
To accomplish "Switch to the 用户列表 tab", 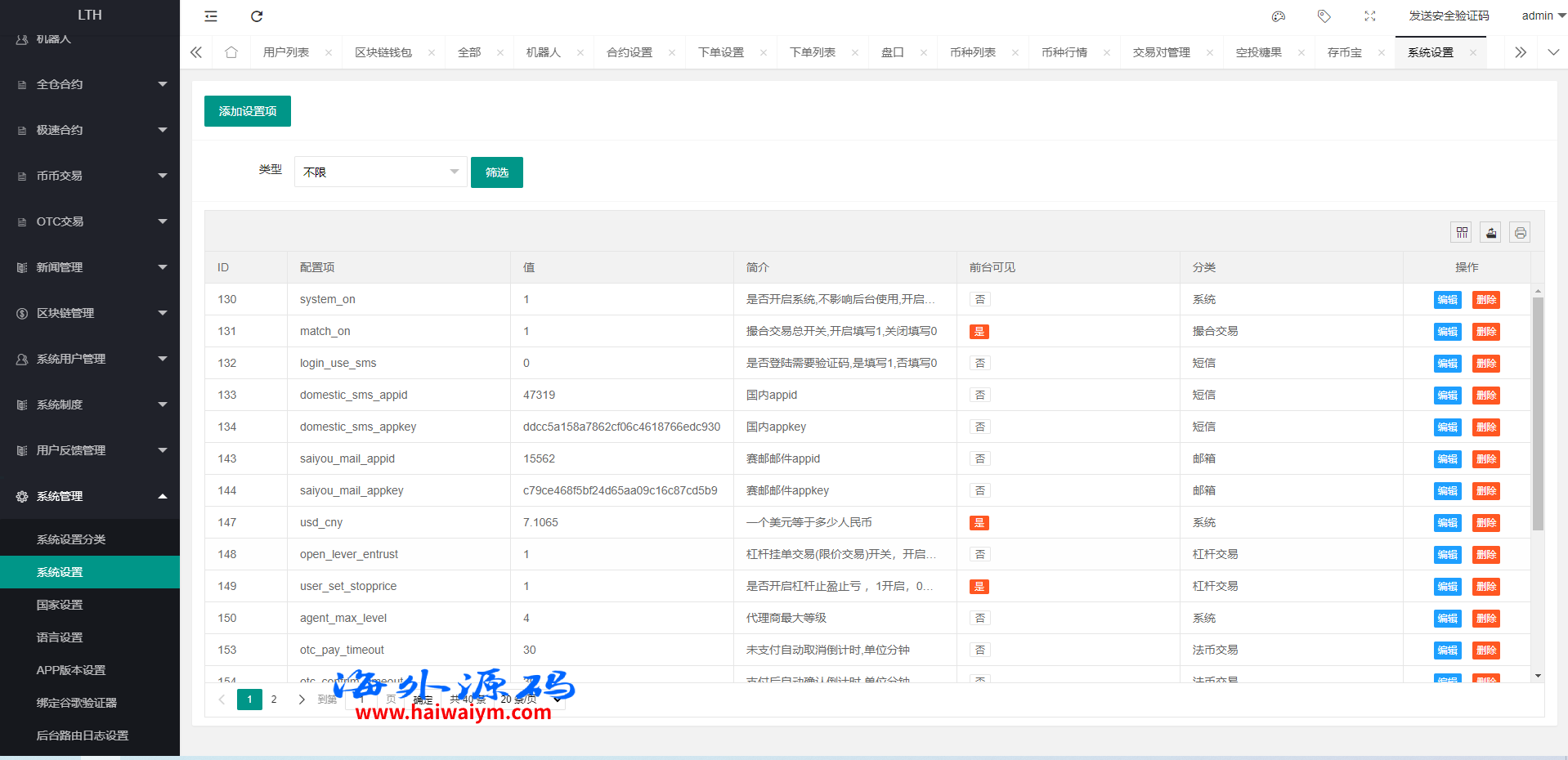I will pyautogui.click(x=286, y=52).
